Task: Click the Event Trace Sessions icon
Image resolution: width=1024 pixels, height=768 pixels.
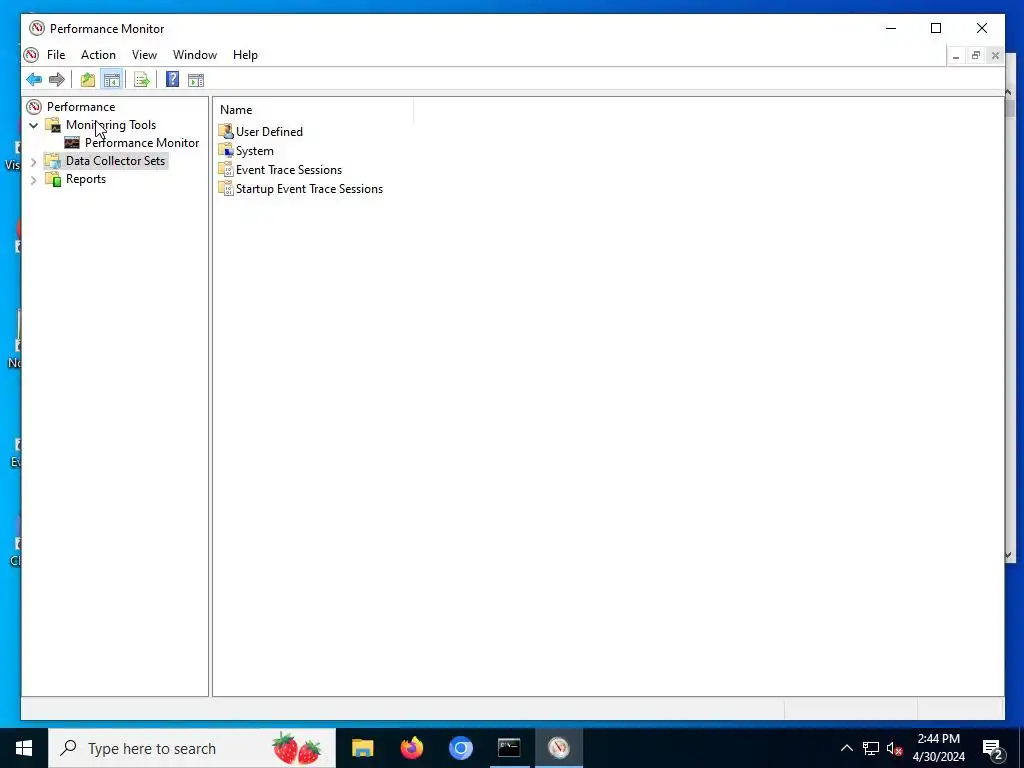Action: pyautogui.click(x=226, y=170)
